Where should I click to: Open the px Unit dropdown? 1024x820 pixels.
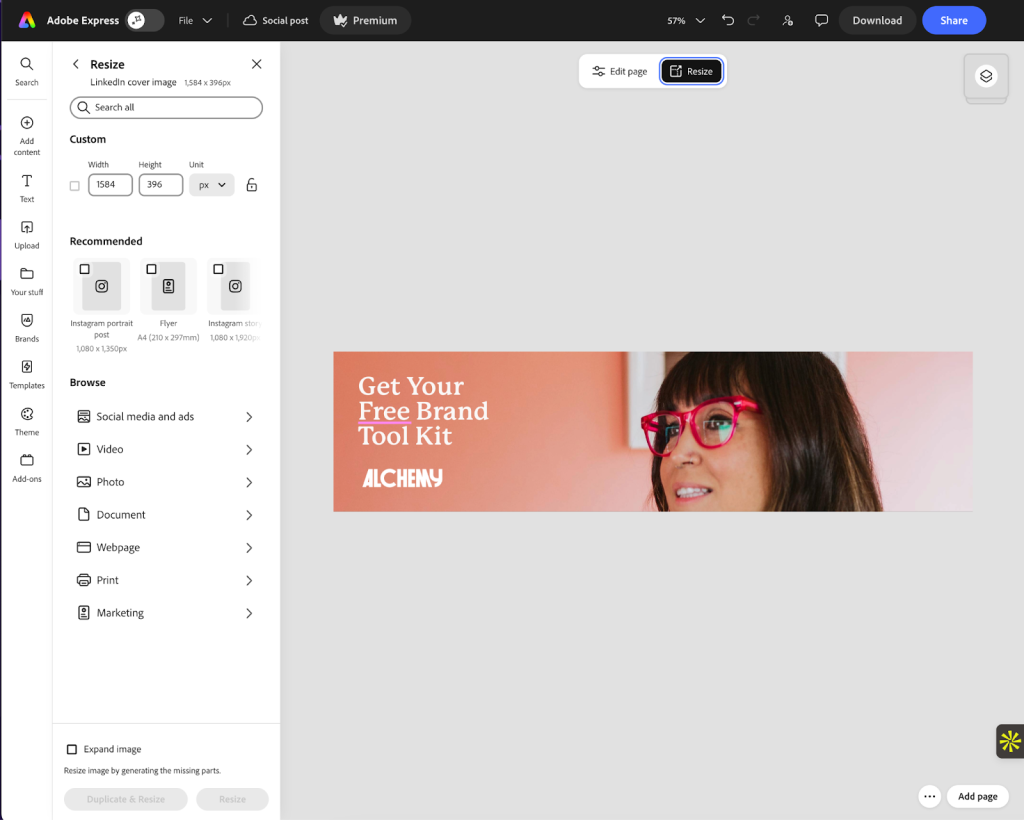pyautogui.click(x=212, y=185)
